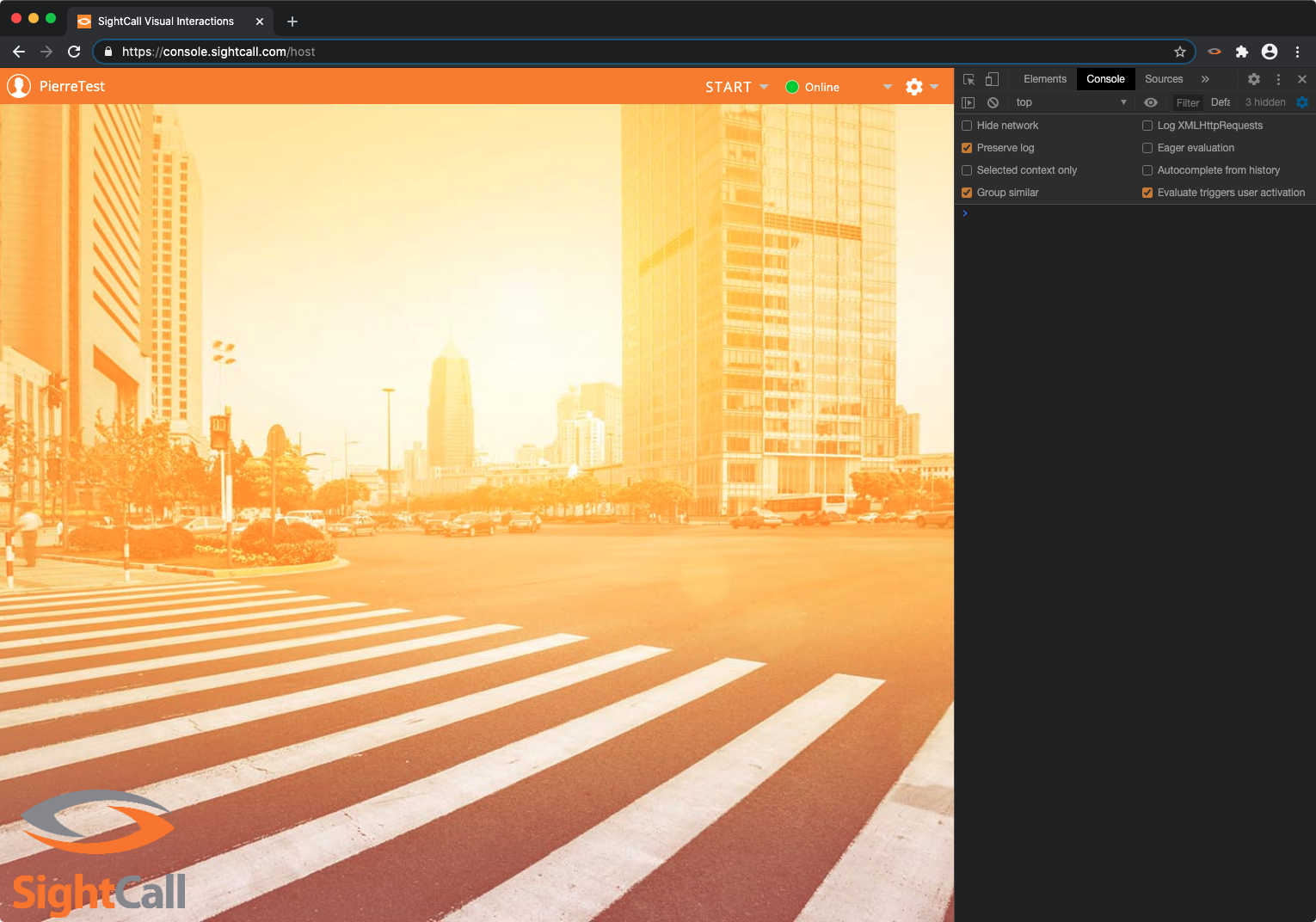Show the console sidebar
Image resolution: width=1316 pixels, height=922 pixels.
point(968,102)
